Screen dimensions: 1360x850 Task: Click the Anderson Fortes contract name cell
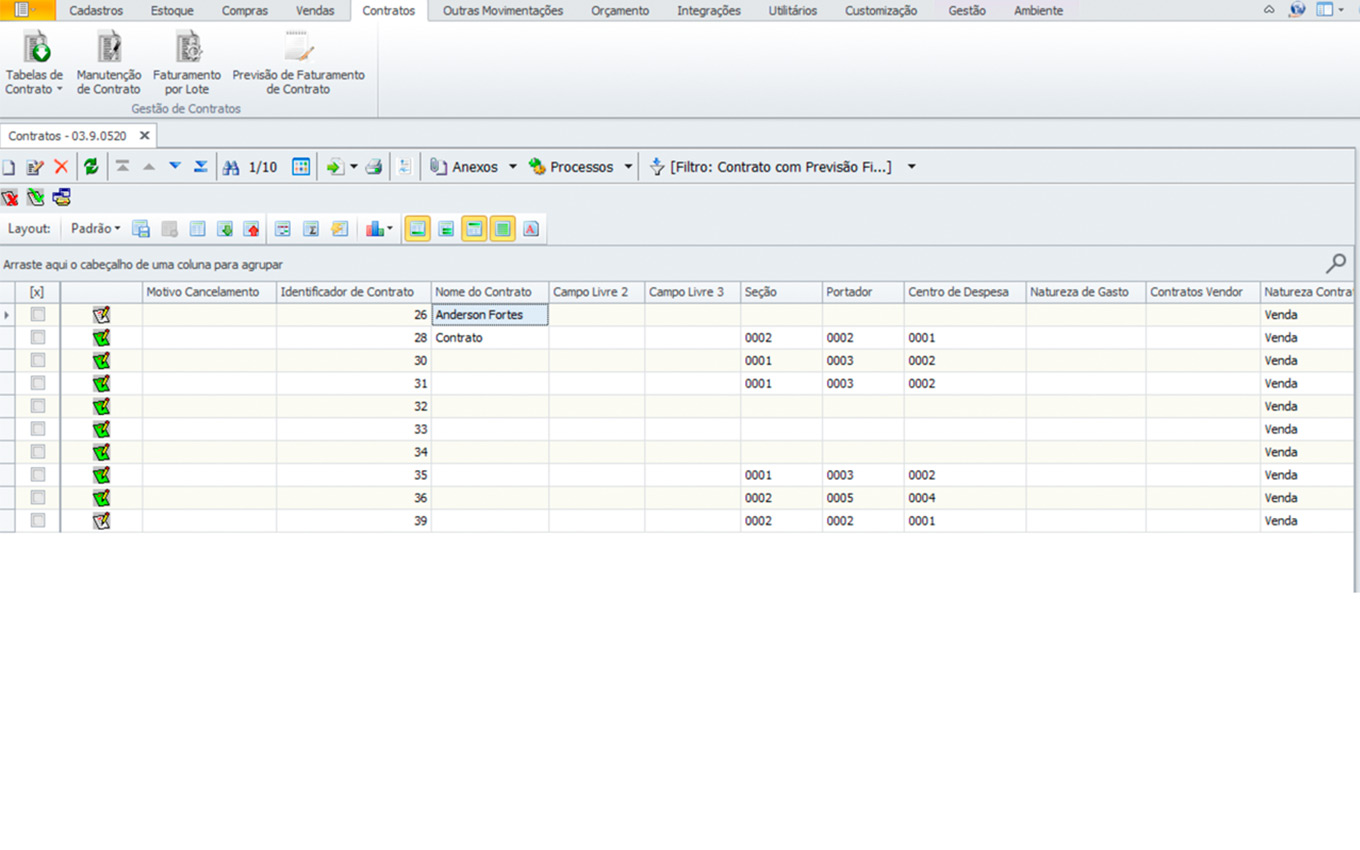[490, 315]
